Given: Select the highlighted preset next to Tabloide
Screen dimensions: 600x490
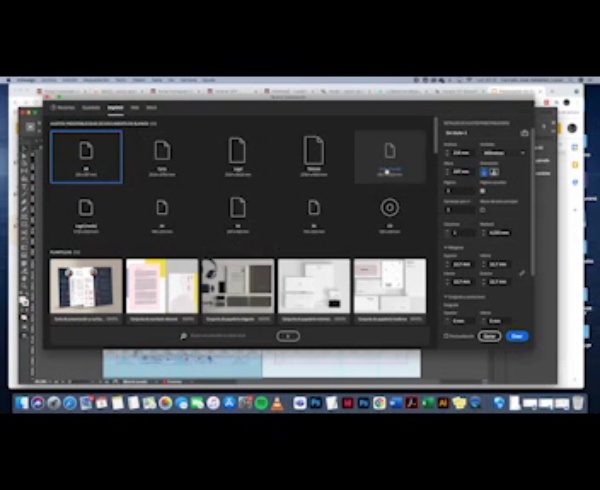Looking at the screenshot, I should pos(390,157).
